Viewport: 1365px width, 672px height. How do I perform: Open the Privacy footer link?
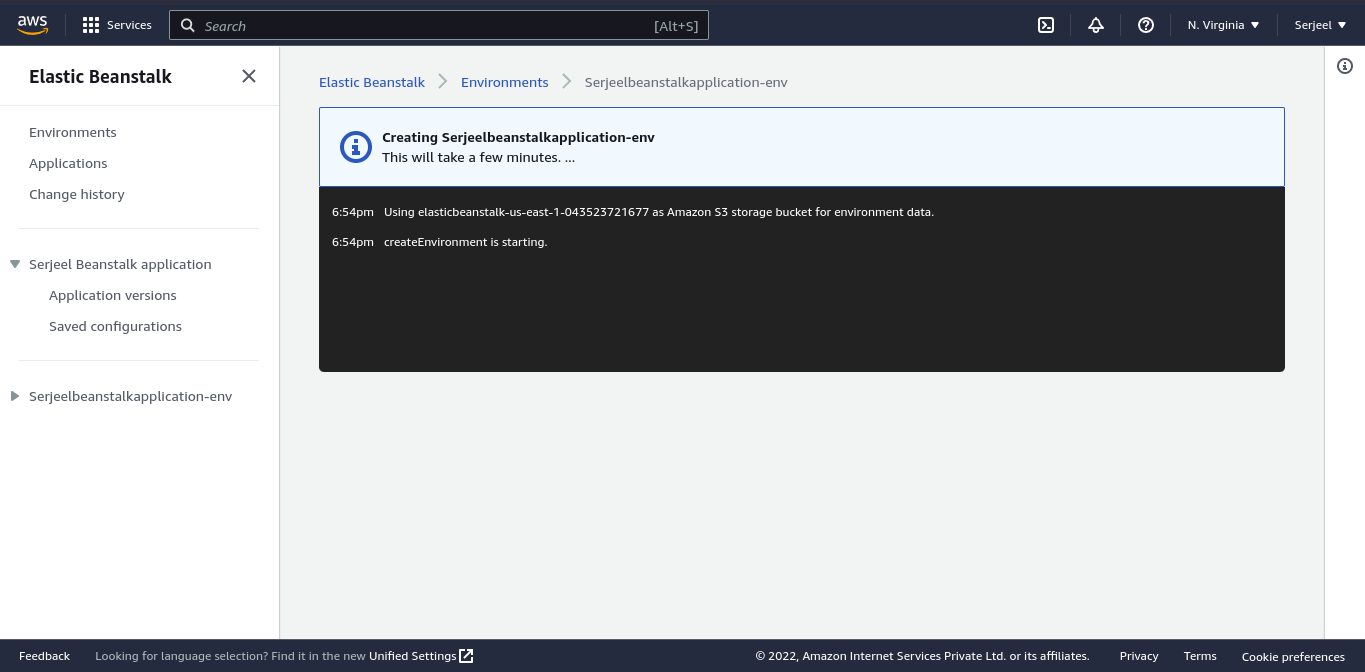[x=1139, y=656]
